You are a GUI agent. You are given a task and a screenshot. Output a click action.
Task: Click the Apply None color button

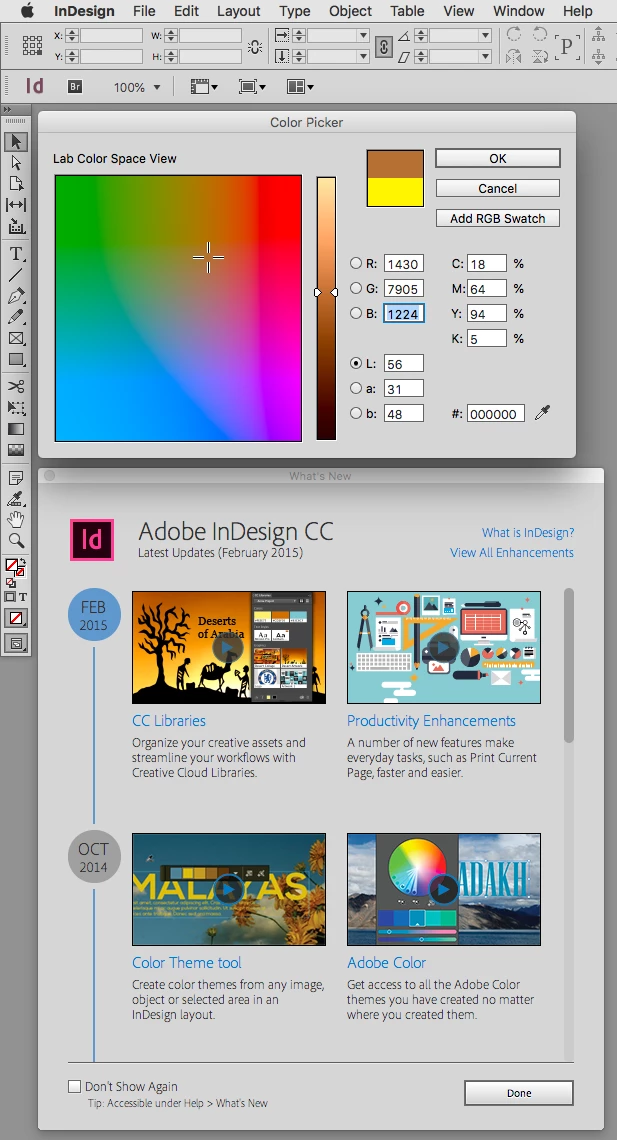tap(16, 619)
